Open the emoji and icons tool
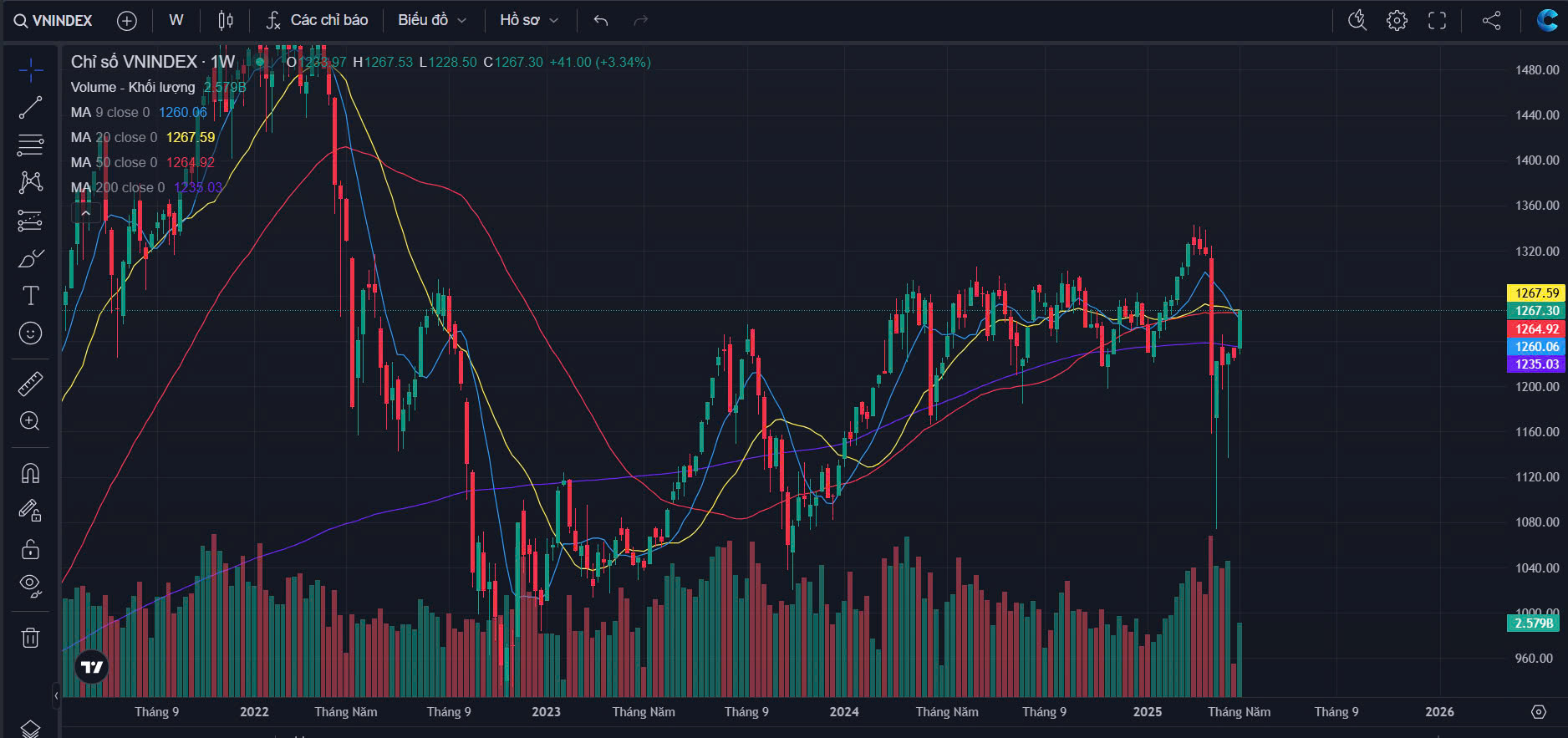The image size is (1568, 738). [31, 333]
